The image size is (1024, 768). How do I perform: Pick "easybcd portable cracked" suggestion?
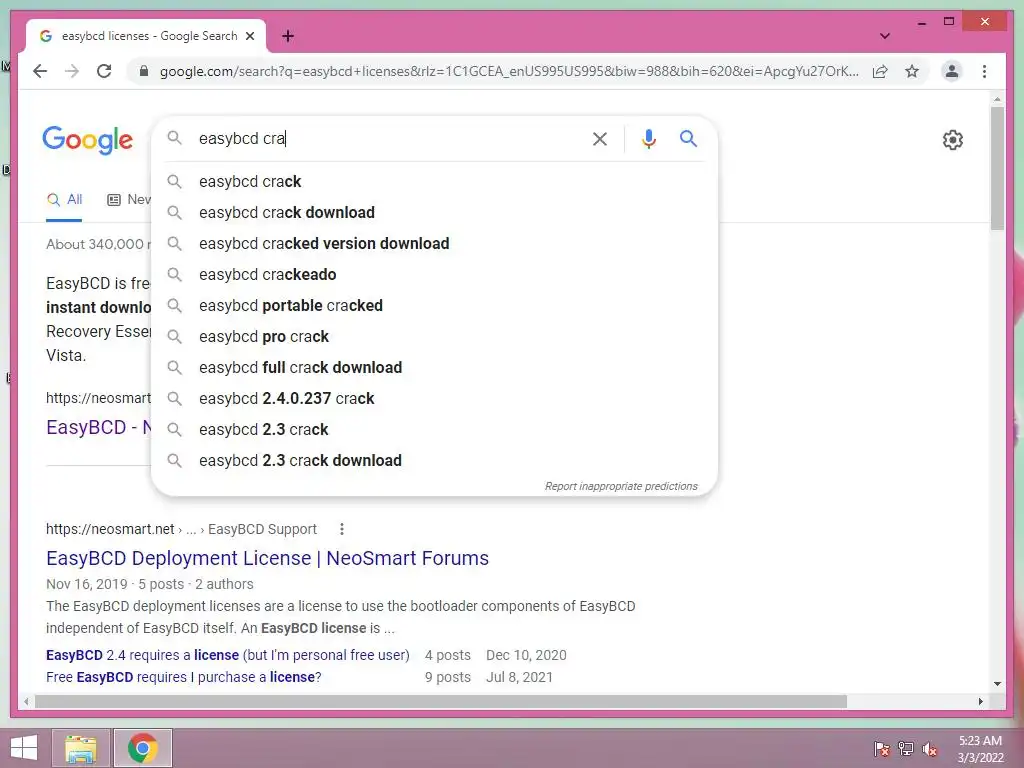434,306
